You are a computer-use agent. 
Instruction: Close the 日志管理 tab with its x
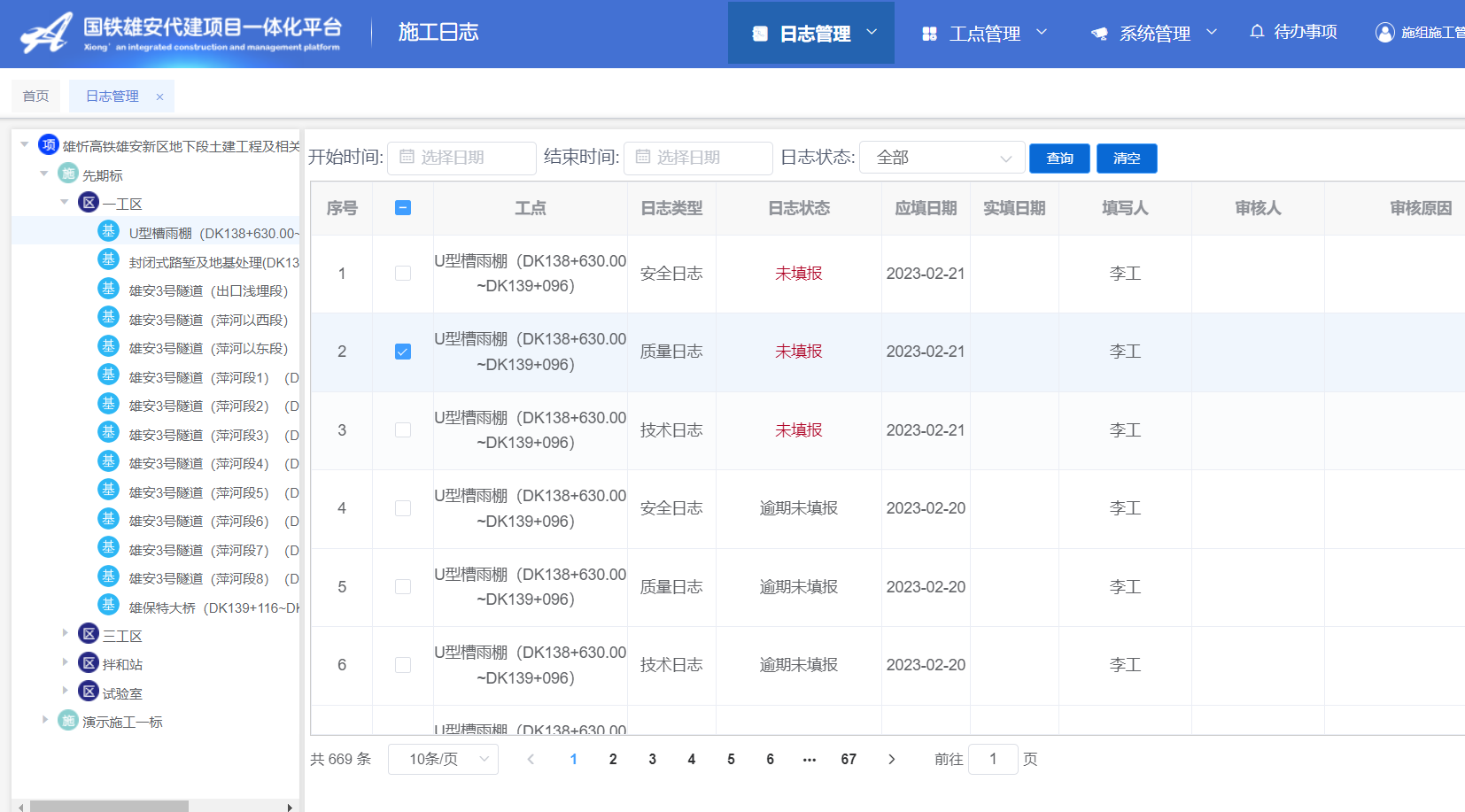(159, 97)
